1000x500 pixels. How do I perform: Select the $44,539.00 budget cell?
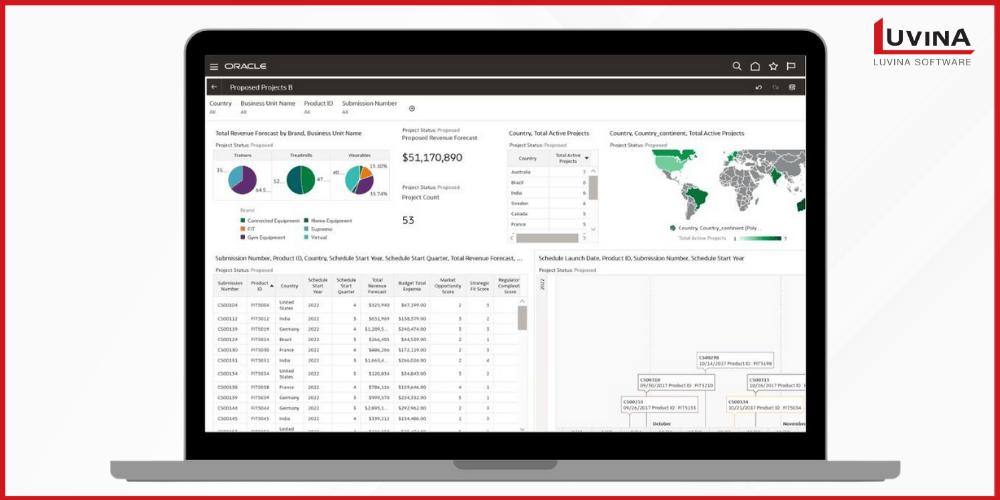[x=411, y=339]
